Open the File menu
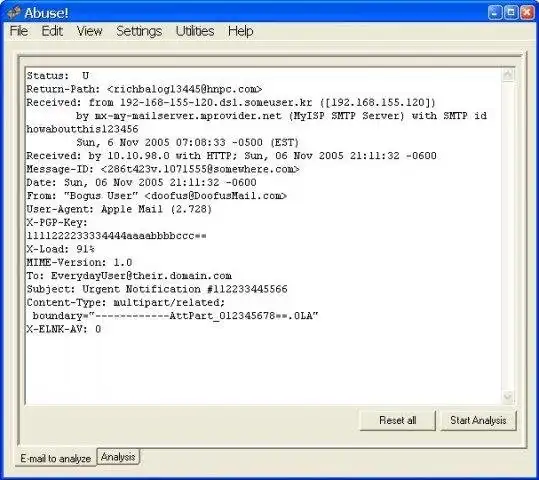539x480 pixels. (19, 31)
